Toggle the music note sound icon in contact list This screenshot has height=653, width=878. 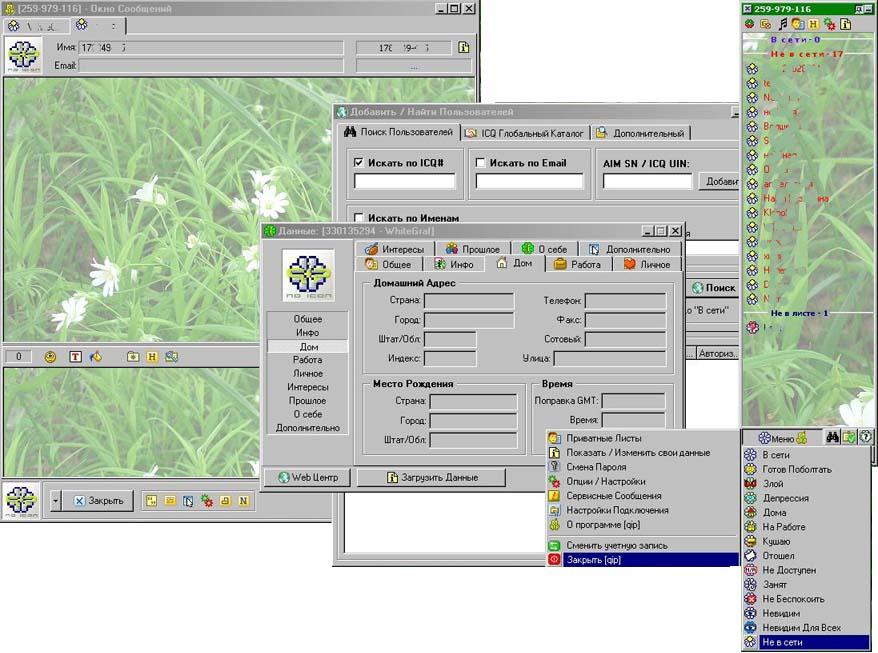(x=783, y=24)
